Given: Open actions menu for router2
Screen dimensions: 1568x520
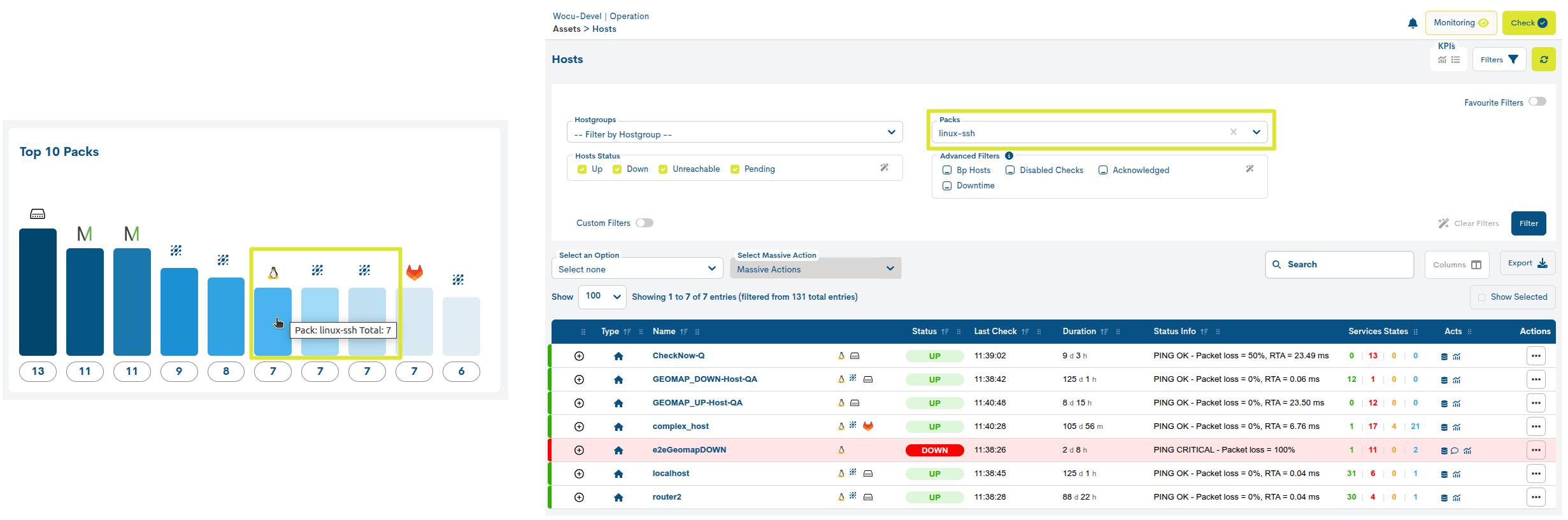Looking at the screenshot, I should pos(1536,497).
